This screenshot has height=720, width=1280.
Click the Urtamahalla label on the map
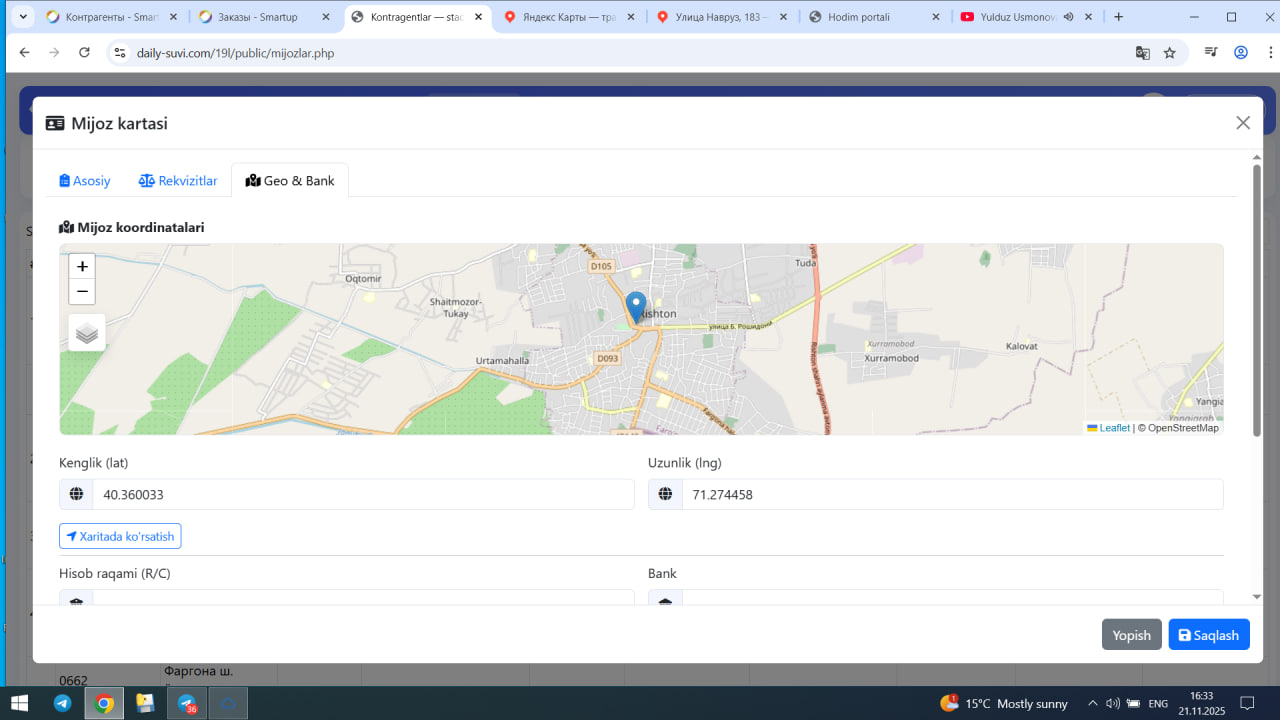(x=502, y=360)
